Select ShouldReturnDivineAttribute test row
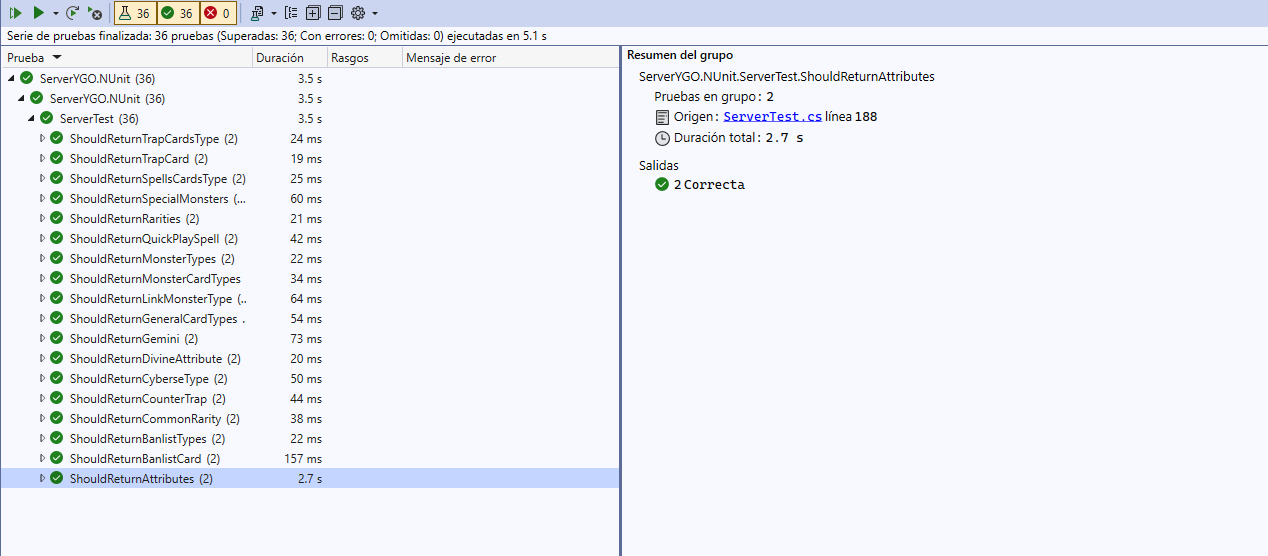1268x556 pixels. click(310, 358)
